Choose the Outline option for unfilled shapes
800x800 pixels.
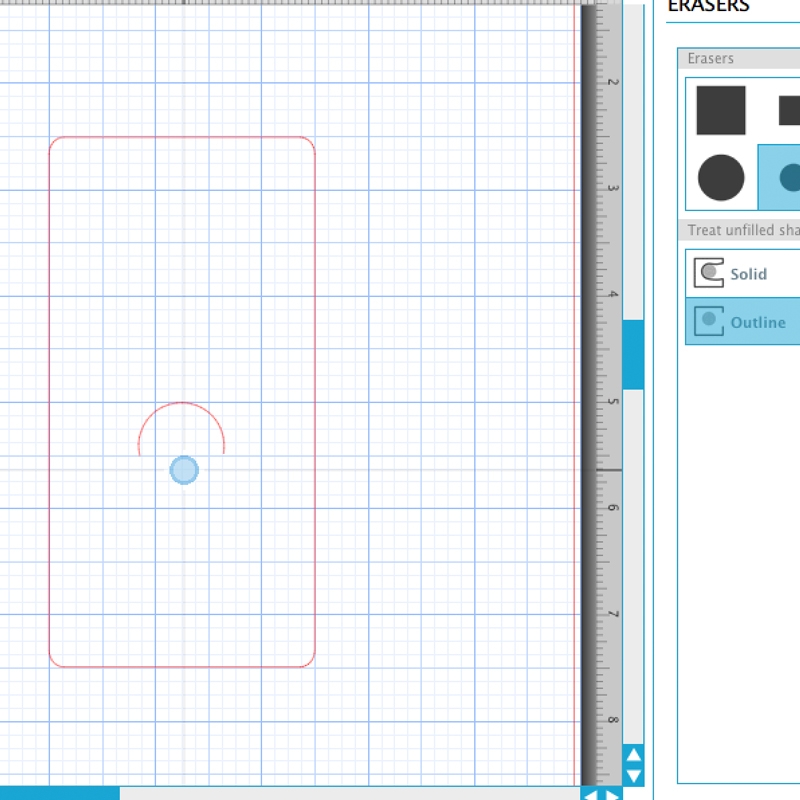pyautogui.click(x=742, y=322)
